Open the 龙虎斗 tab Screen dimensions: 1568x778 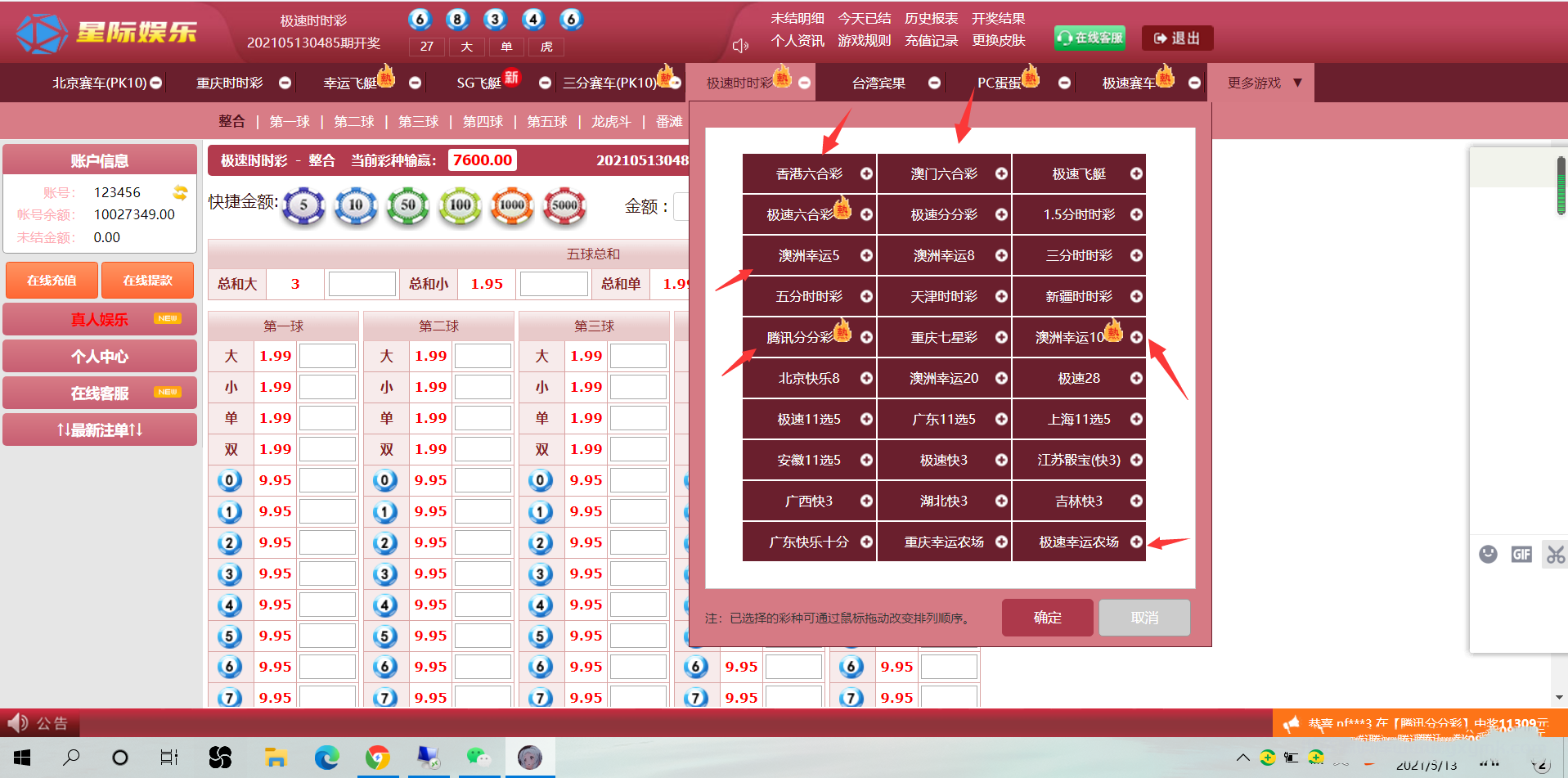click(x=611, y=122)
